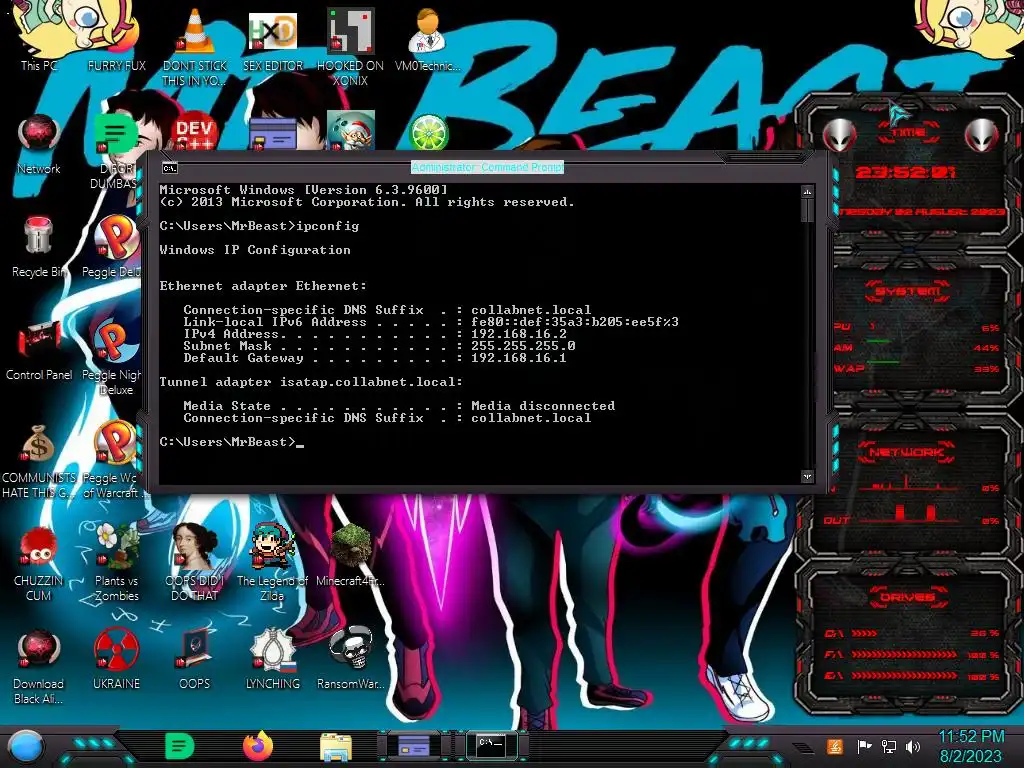This screenshot has width=1024, height=768.
Task: Open the VMOTechnic desktop shortcut
Action: click(x=428, y=40)
